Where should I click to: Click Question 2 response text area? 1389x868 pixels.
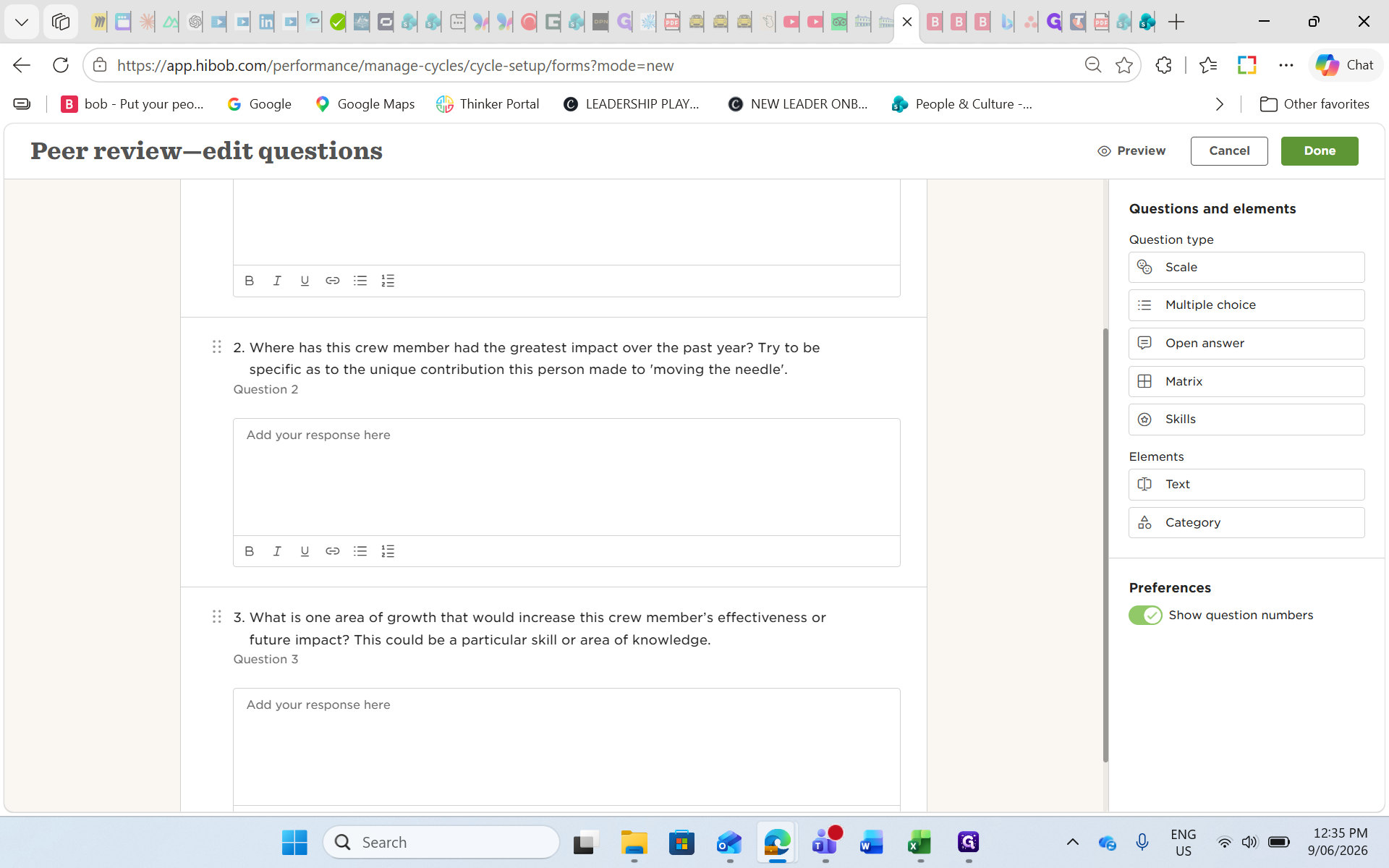(x=566, y=477)
